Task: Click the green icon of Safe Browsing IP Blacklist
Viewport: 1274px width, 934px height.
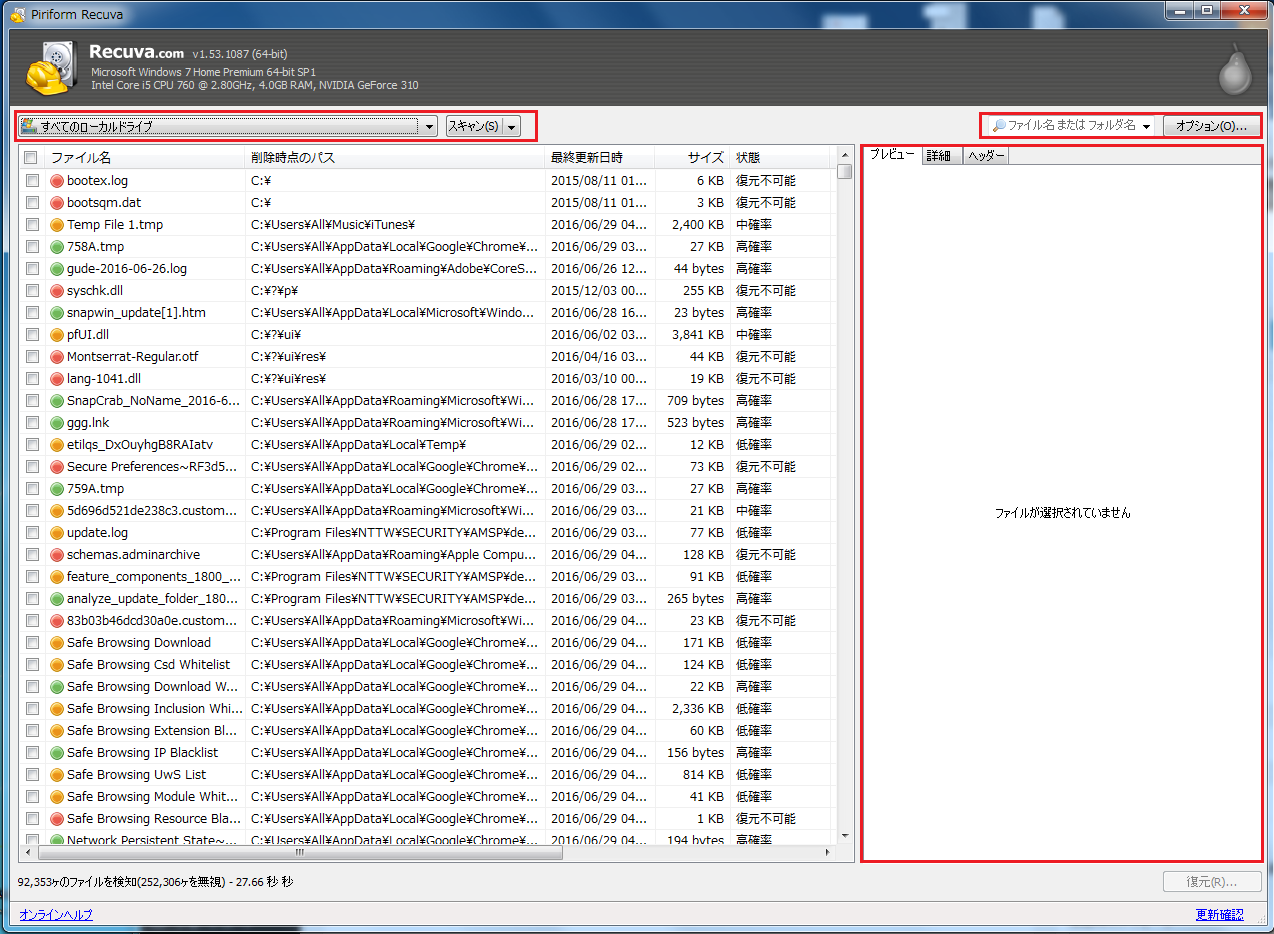Action: tap(57, 753)
